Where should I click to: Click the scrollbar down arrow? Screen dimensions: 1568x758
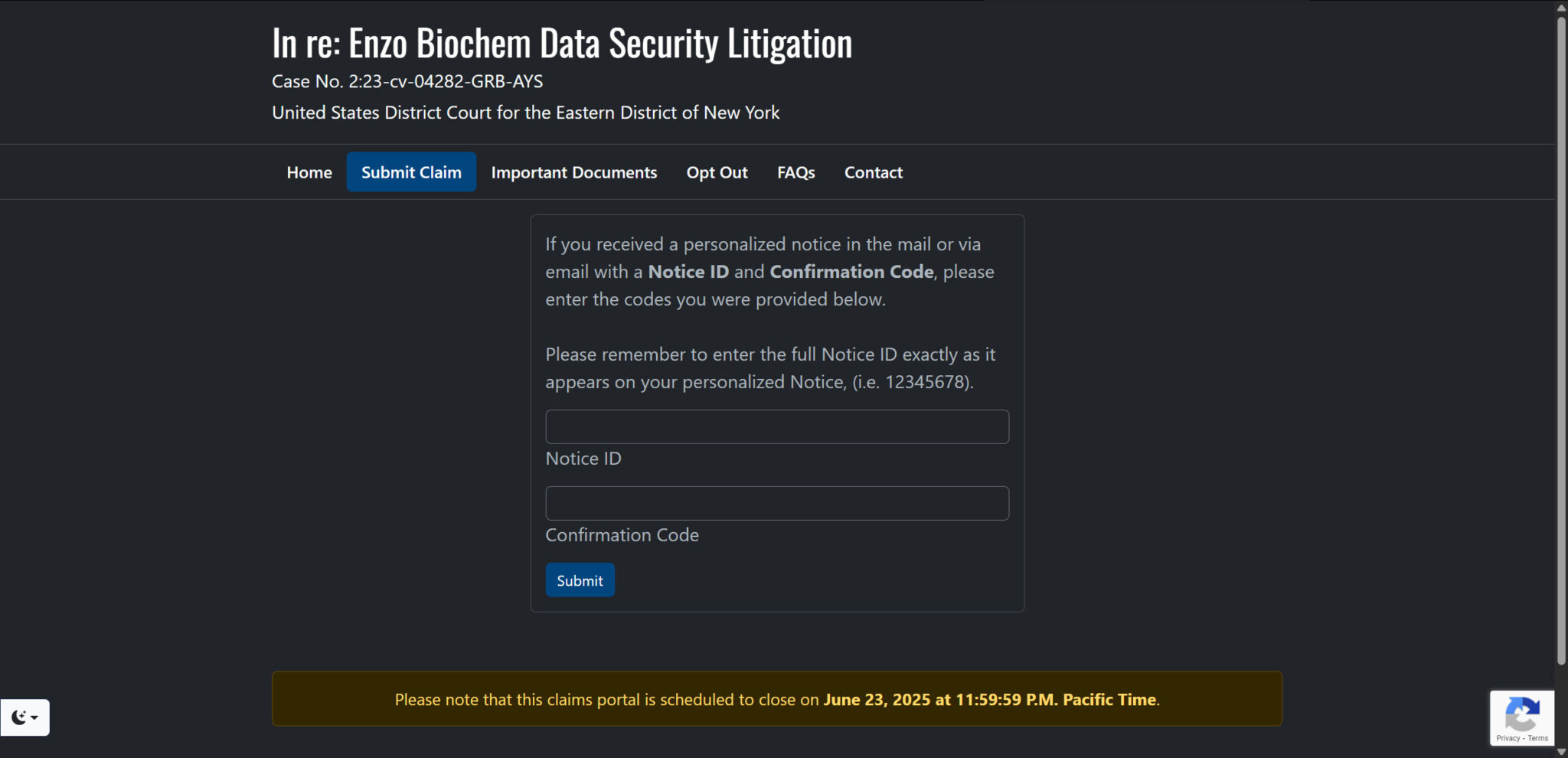tap(1561, 751)
